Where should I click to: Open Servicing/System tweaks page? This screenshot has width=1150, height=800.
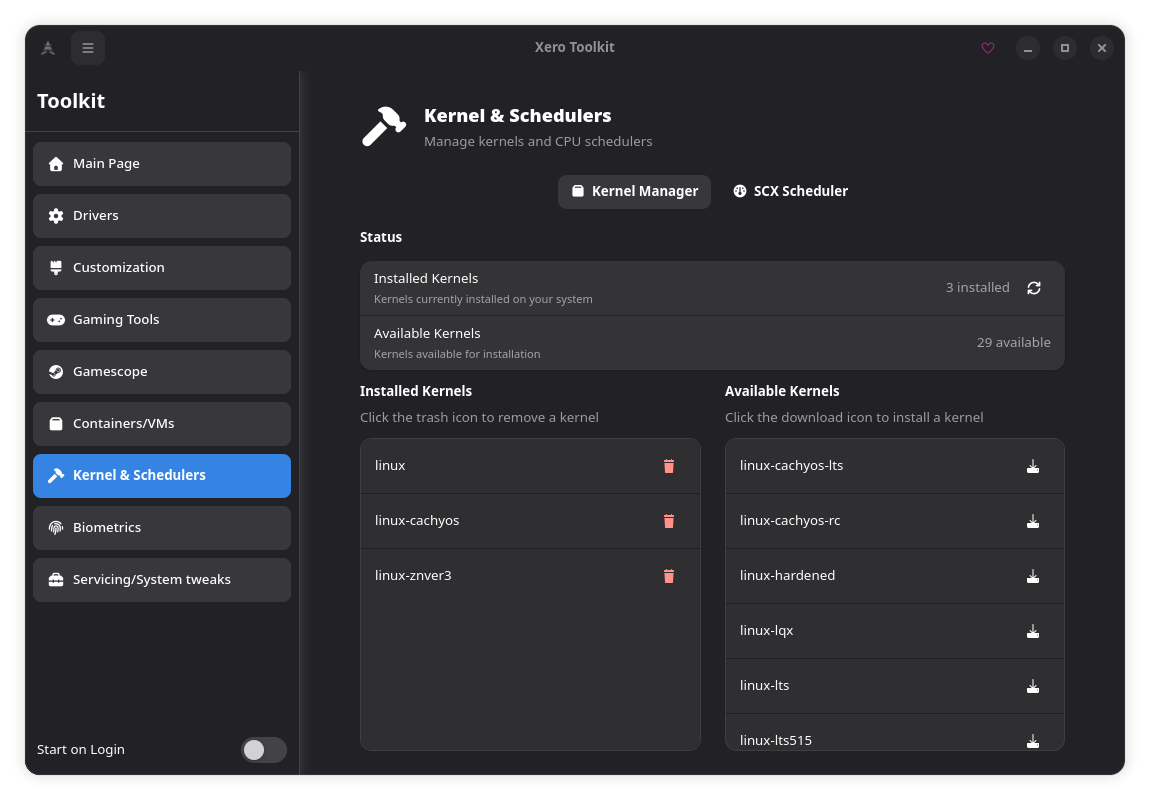tap(162, 580)
